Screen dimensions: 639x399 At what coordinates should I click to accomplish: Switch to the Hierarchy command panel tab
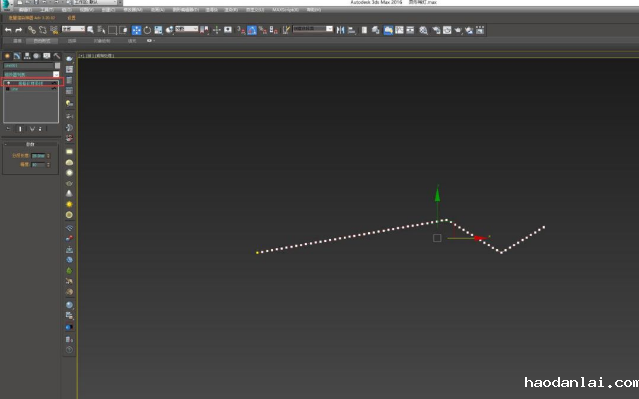tap(27, 56)
